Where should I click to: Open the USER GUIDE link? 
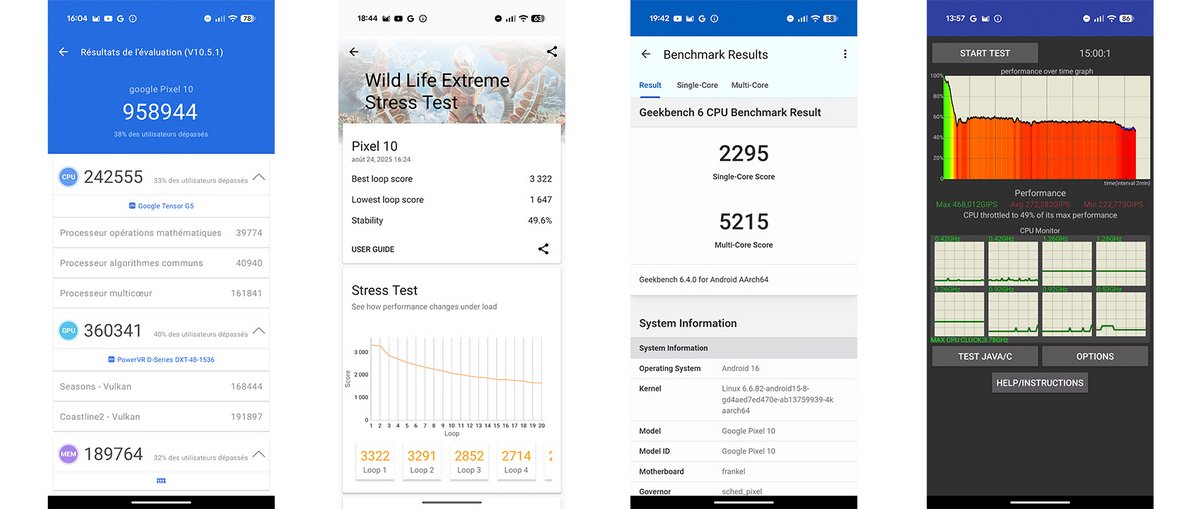373,249
